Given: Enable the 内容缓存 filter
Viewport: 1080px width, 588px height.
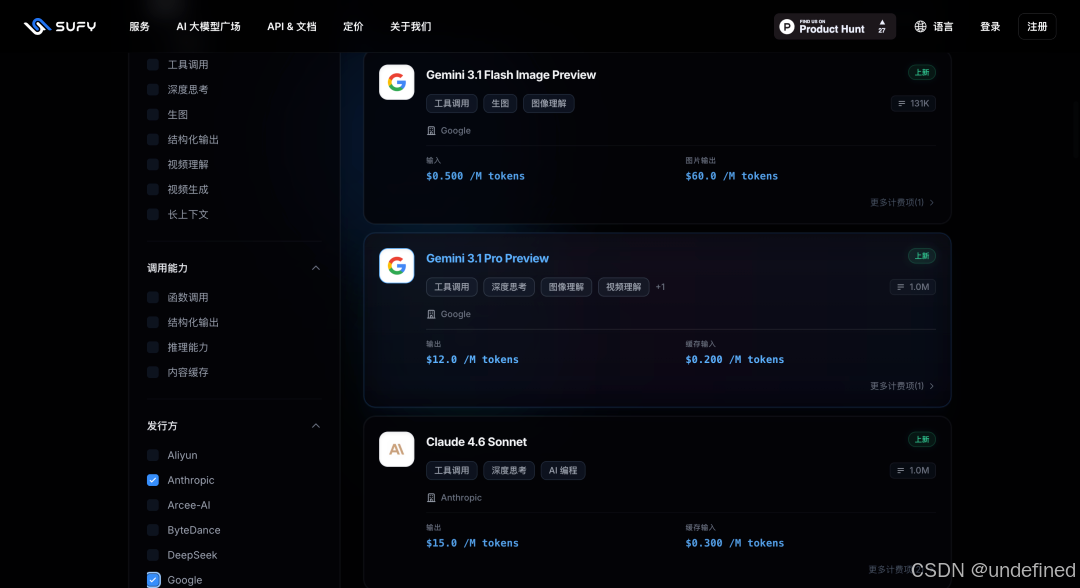Looking at the screenshot, I should coord(153,372).
